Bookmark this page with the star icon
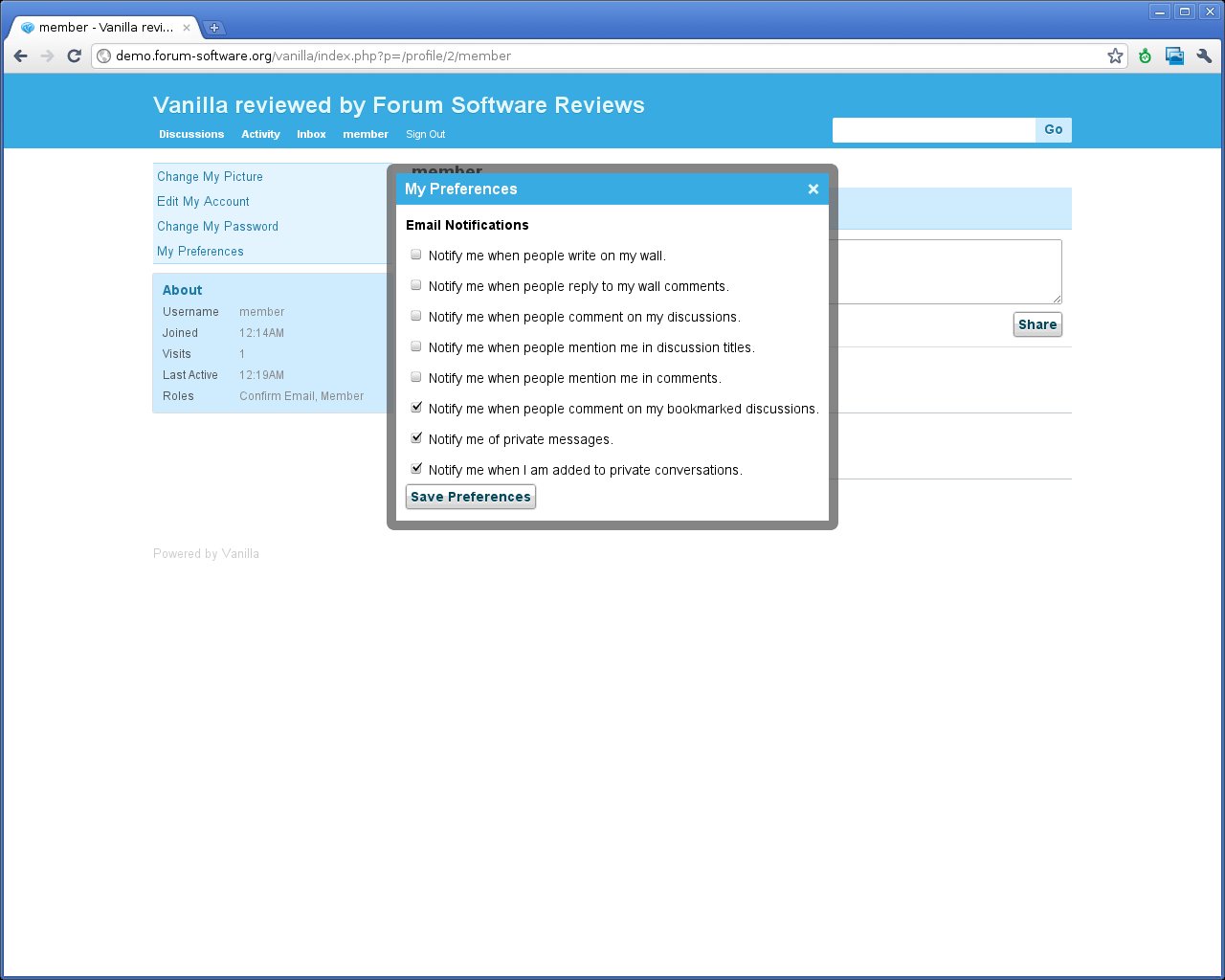 tap(1115, 56)
